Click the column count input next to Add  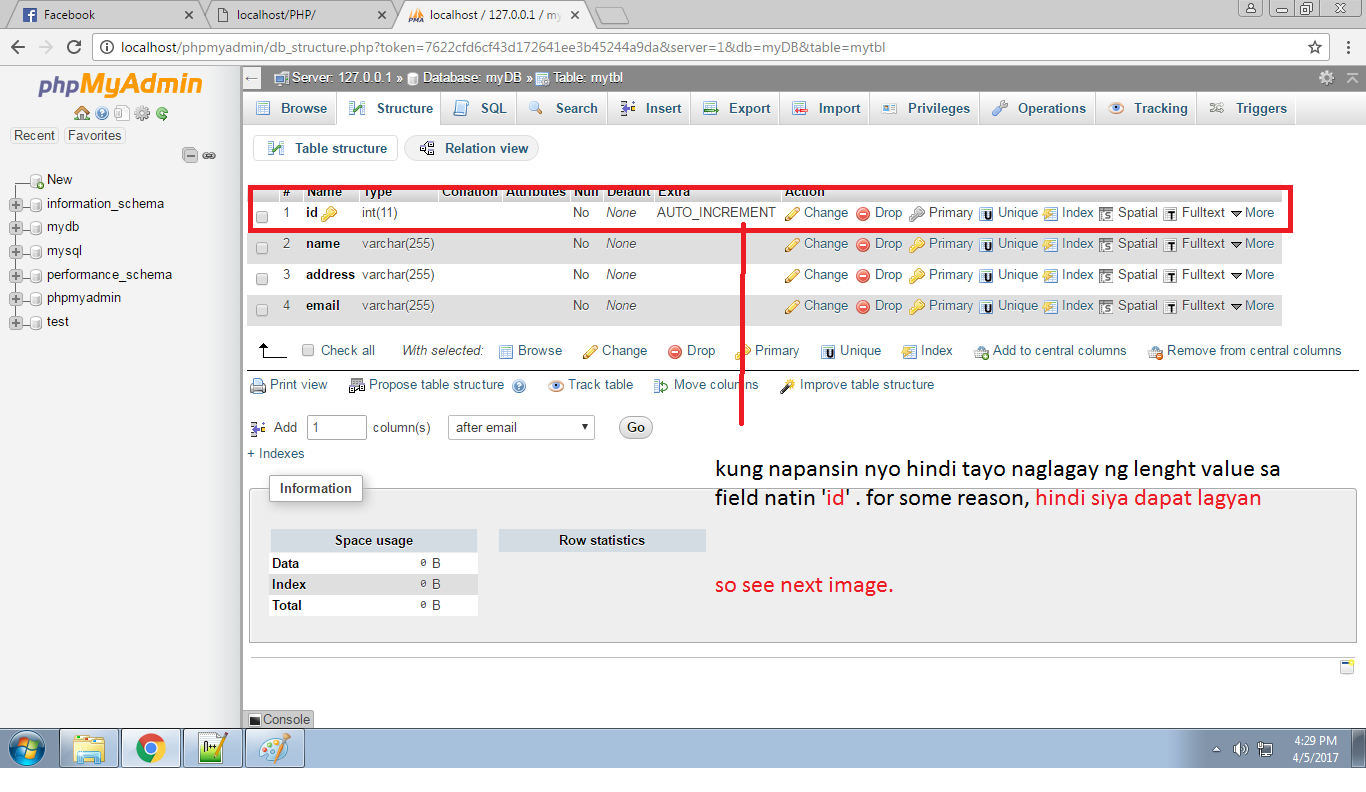click(x=336, y=427)
